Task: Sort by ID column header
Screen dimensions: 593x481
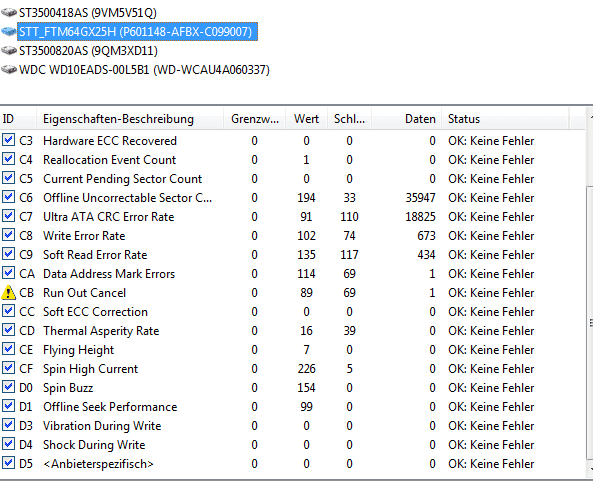Action: coord(18,119)
